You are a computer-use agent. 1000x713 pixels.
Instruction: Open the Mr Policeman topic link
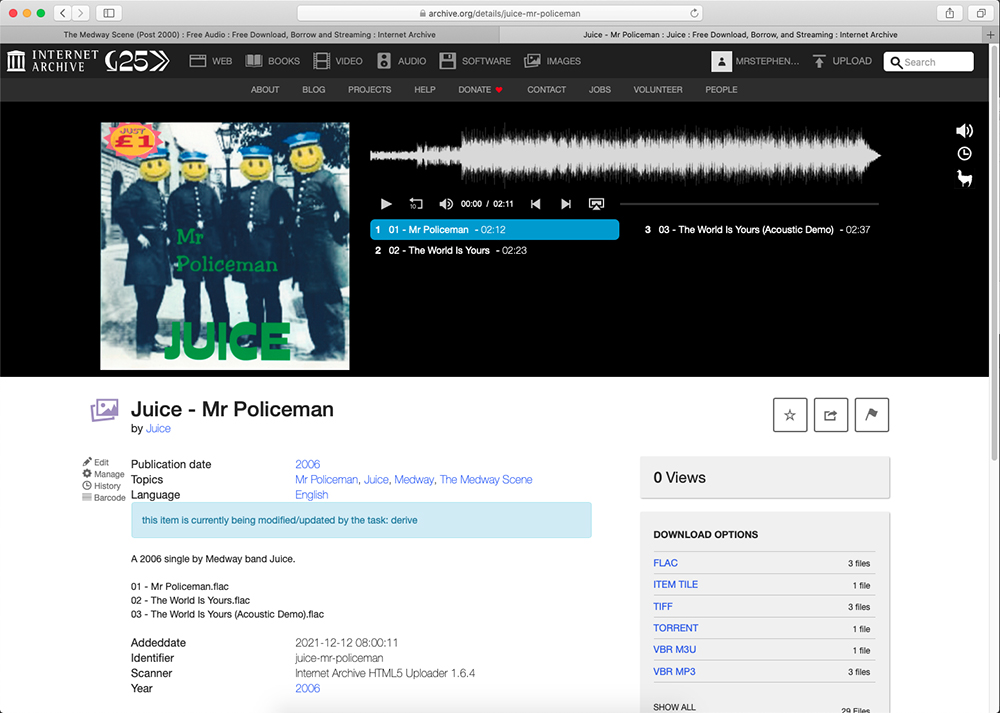click(x=327, y=480)
